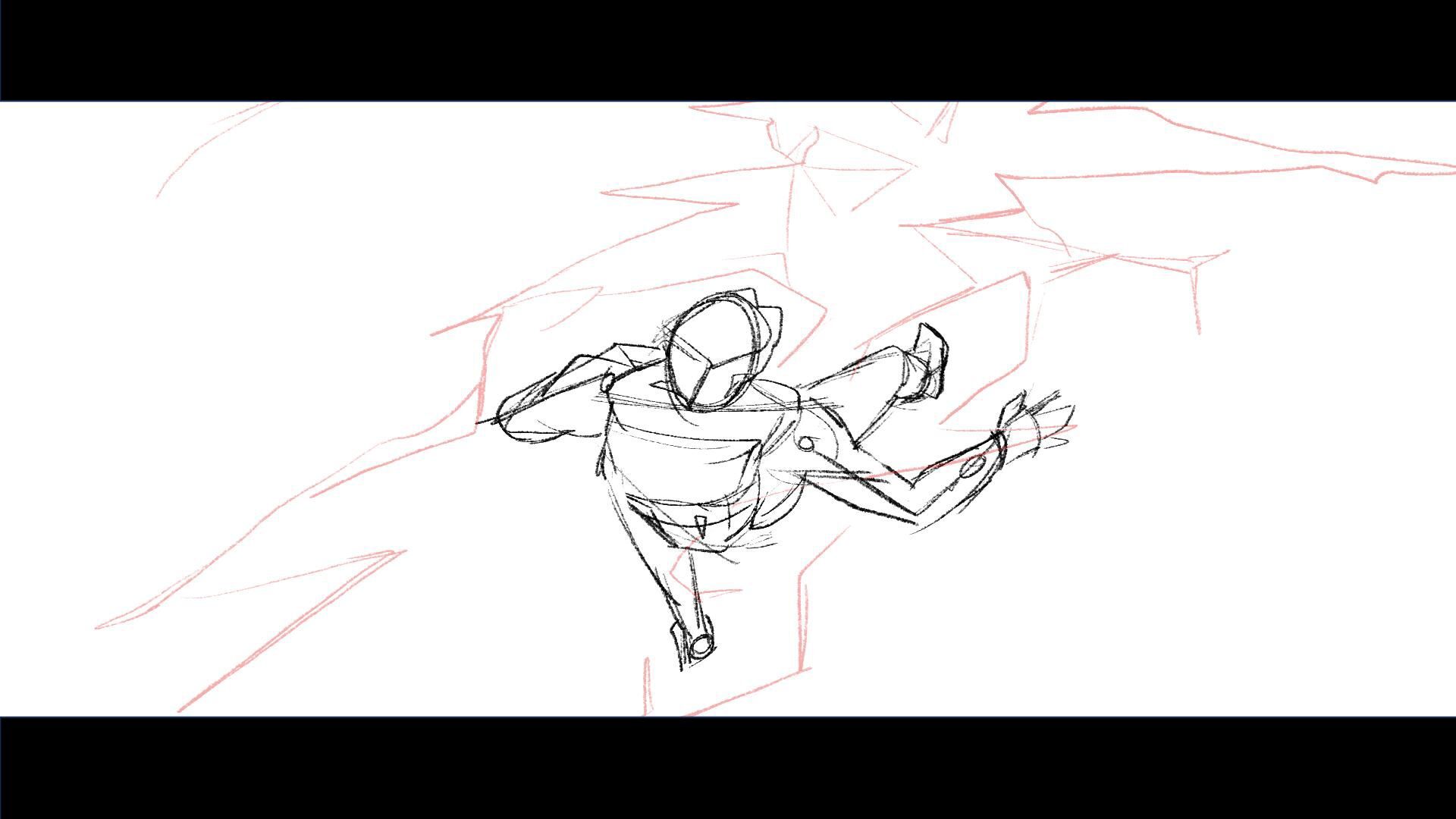Click the top black letterbox bar

tap(728, 50)
